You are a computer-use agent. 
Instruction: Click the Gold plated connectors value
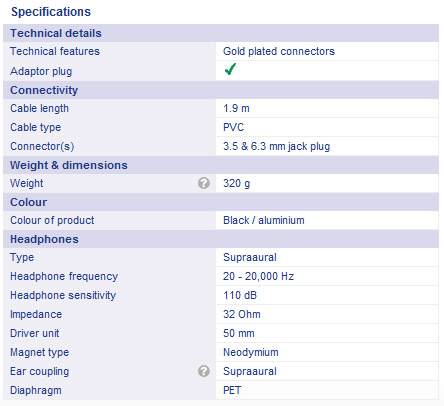279,51
